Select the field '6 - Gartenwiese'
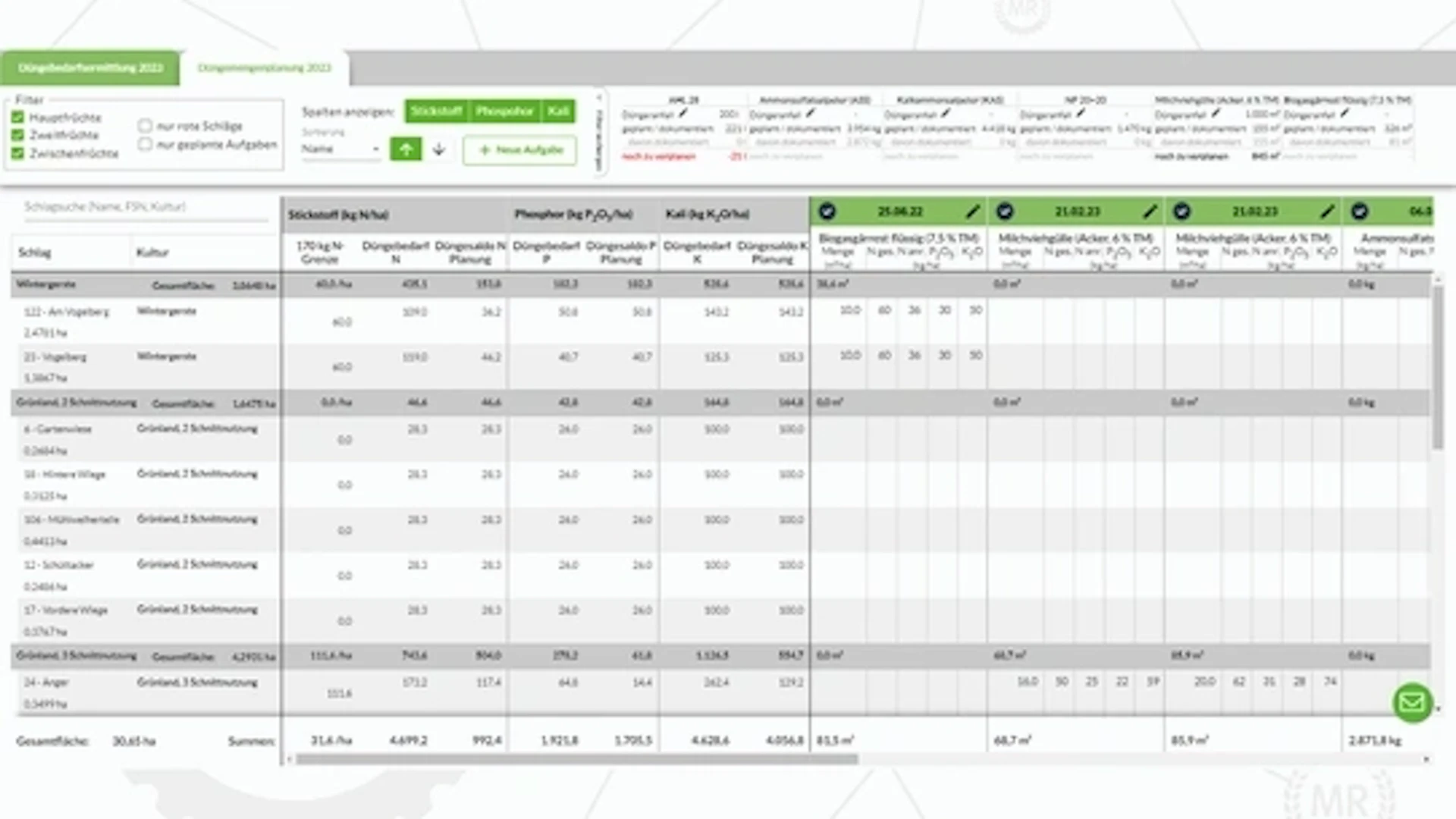This screenshot has height=819, width=1456. coord(58,429)
